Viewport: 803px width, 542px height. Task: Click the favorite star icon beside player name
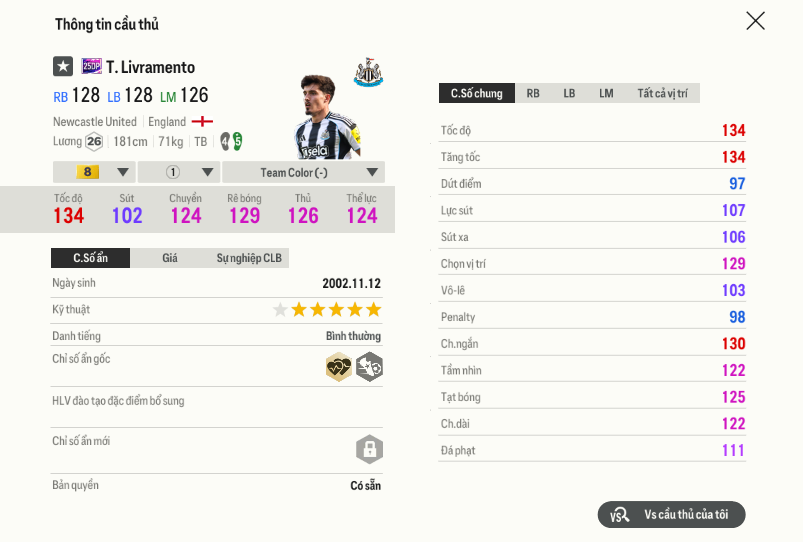(63, 67)
